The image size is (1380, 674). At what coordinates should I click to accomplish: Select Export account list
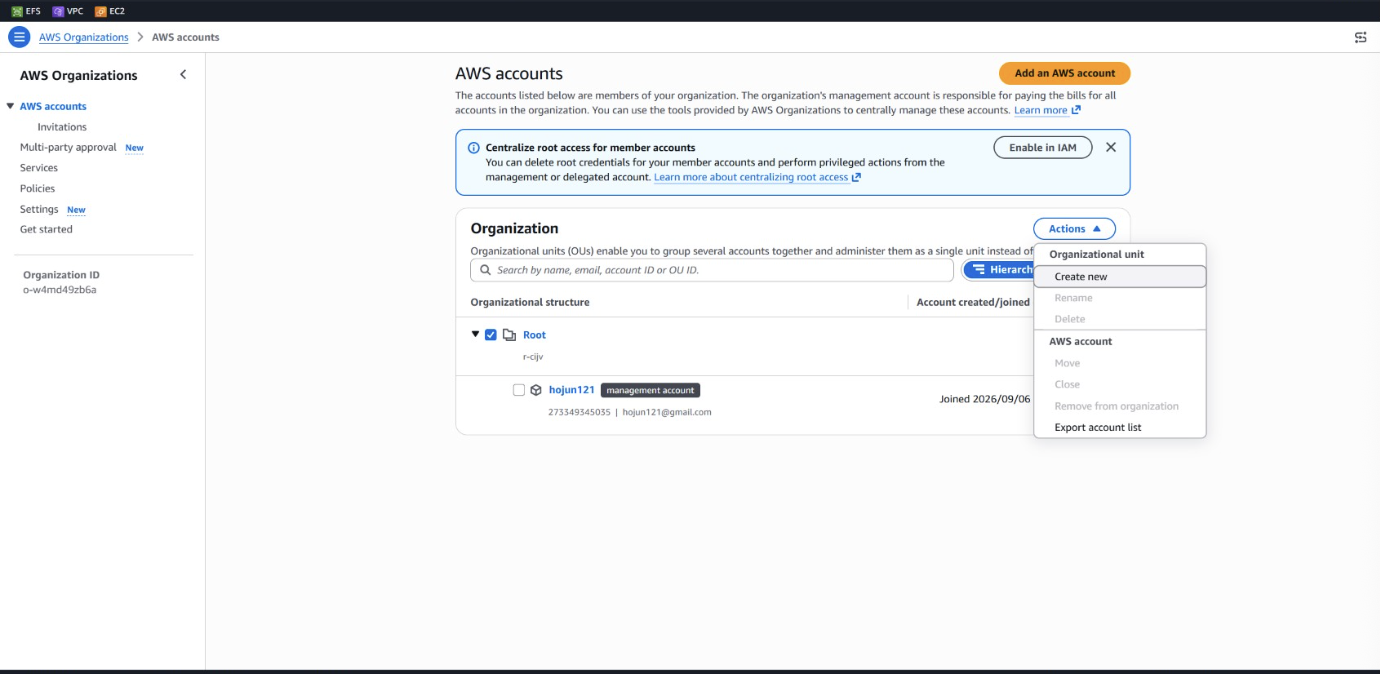pyautogui.click(x=1120, y=428)
